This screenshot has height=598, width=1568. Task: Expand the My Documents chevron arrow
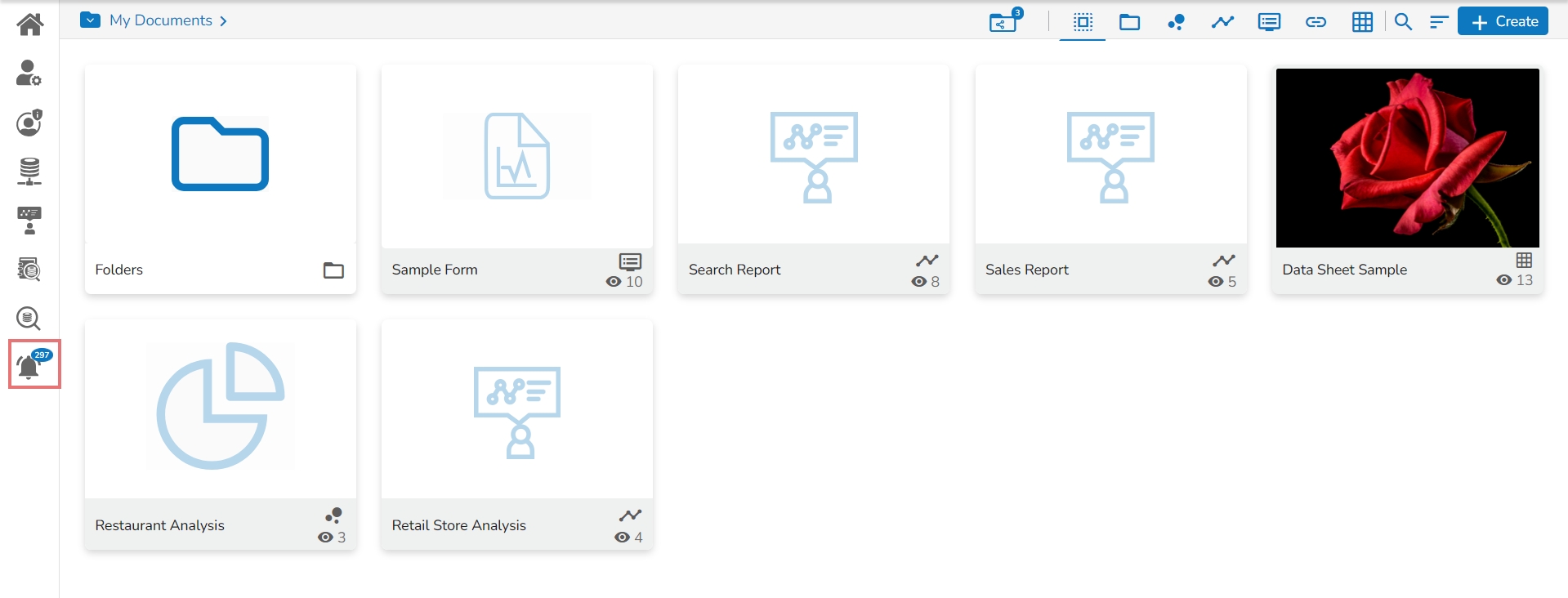[x=223, y=21]
